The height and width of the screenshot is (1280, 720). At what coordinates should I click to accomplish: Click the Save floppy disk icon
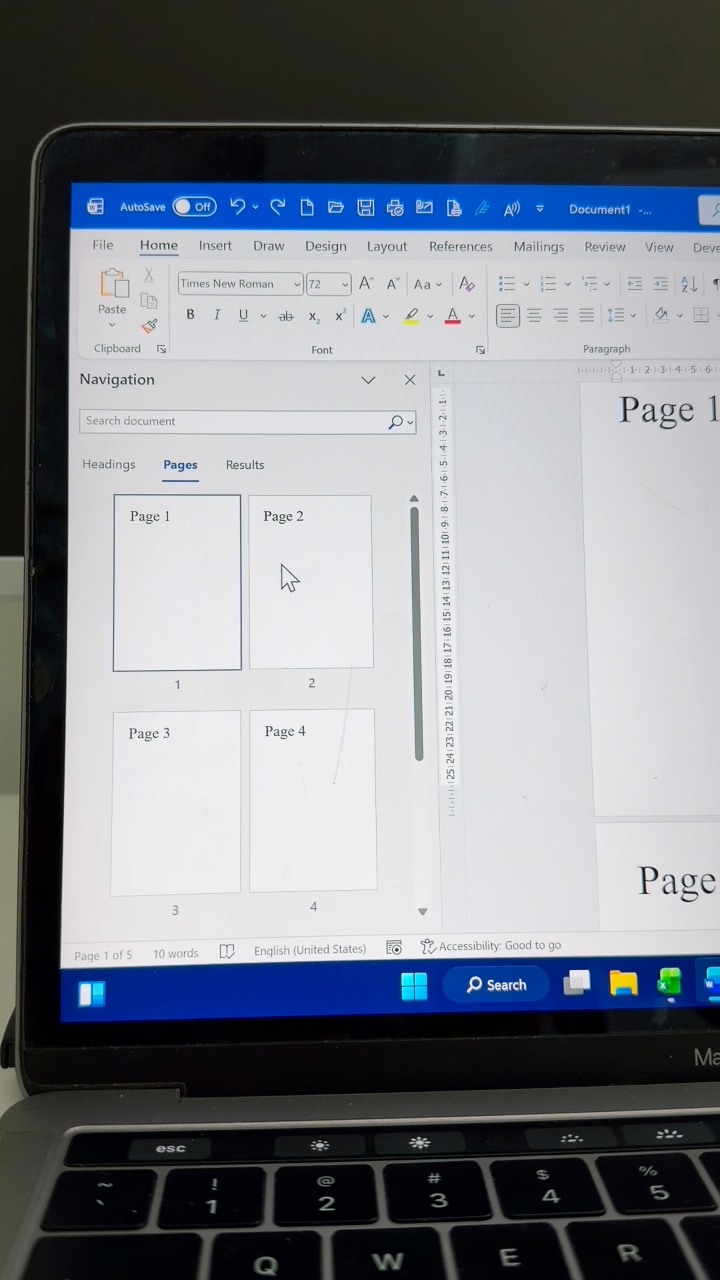pos(366,208)
